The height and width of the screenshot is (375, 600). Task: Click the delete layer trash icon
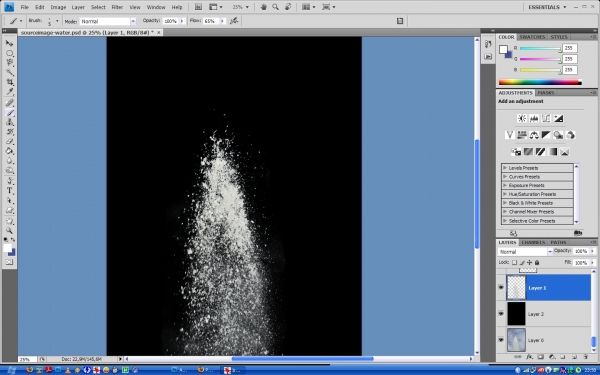586,357
